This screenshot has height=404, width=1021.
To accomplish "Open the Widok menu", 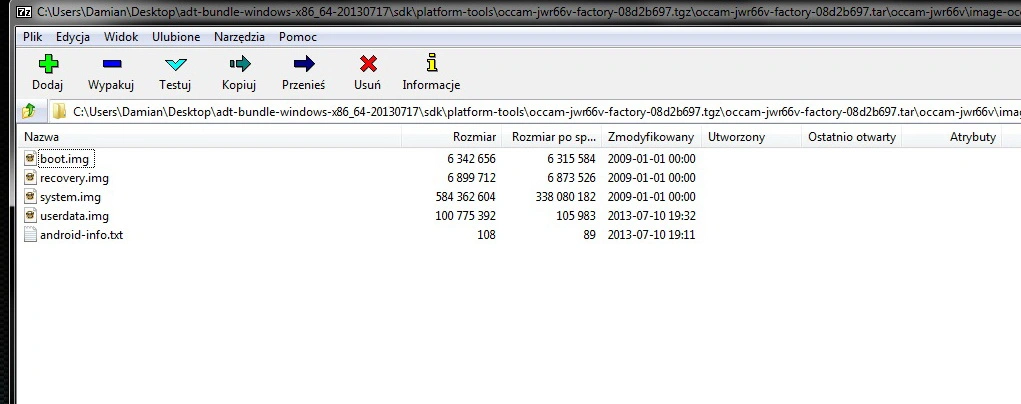I will [x=121, y=37].
